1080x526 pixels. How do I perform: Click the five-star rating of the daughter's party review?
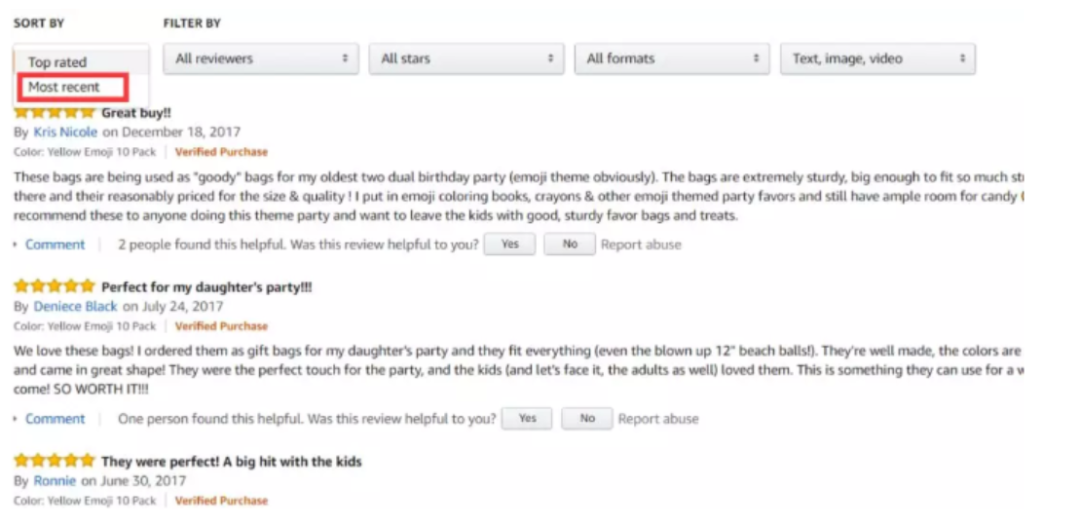pos(54,287)
